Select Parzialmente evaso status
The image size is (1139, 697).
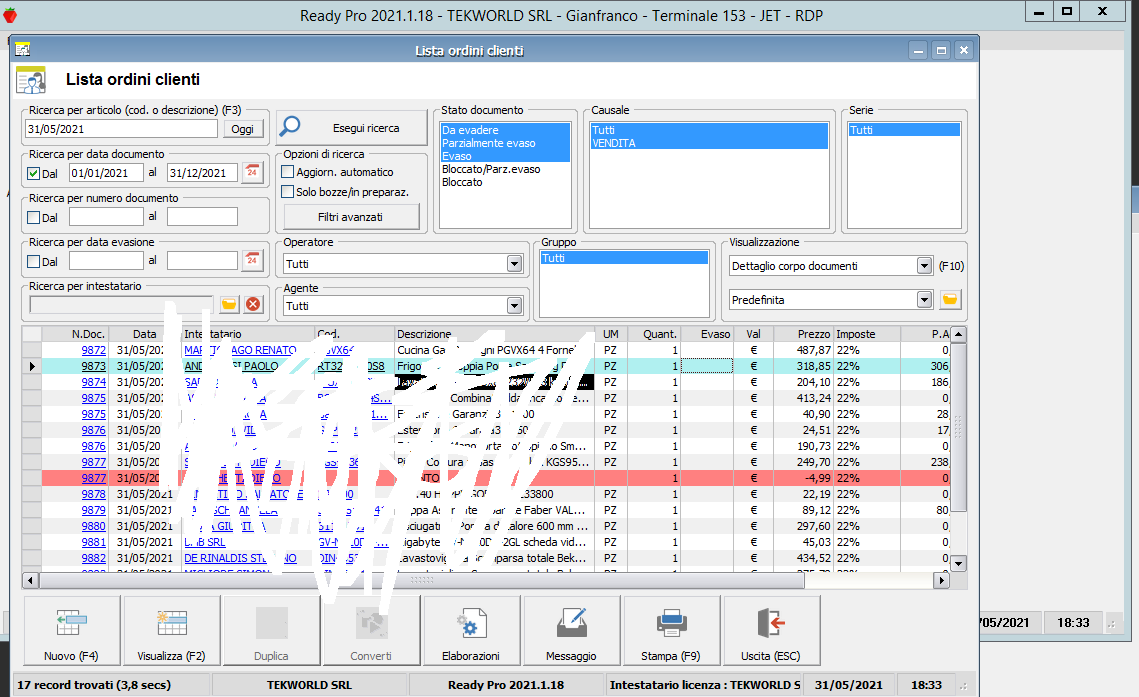[x=505, y=143]
